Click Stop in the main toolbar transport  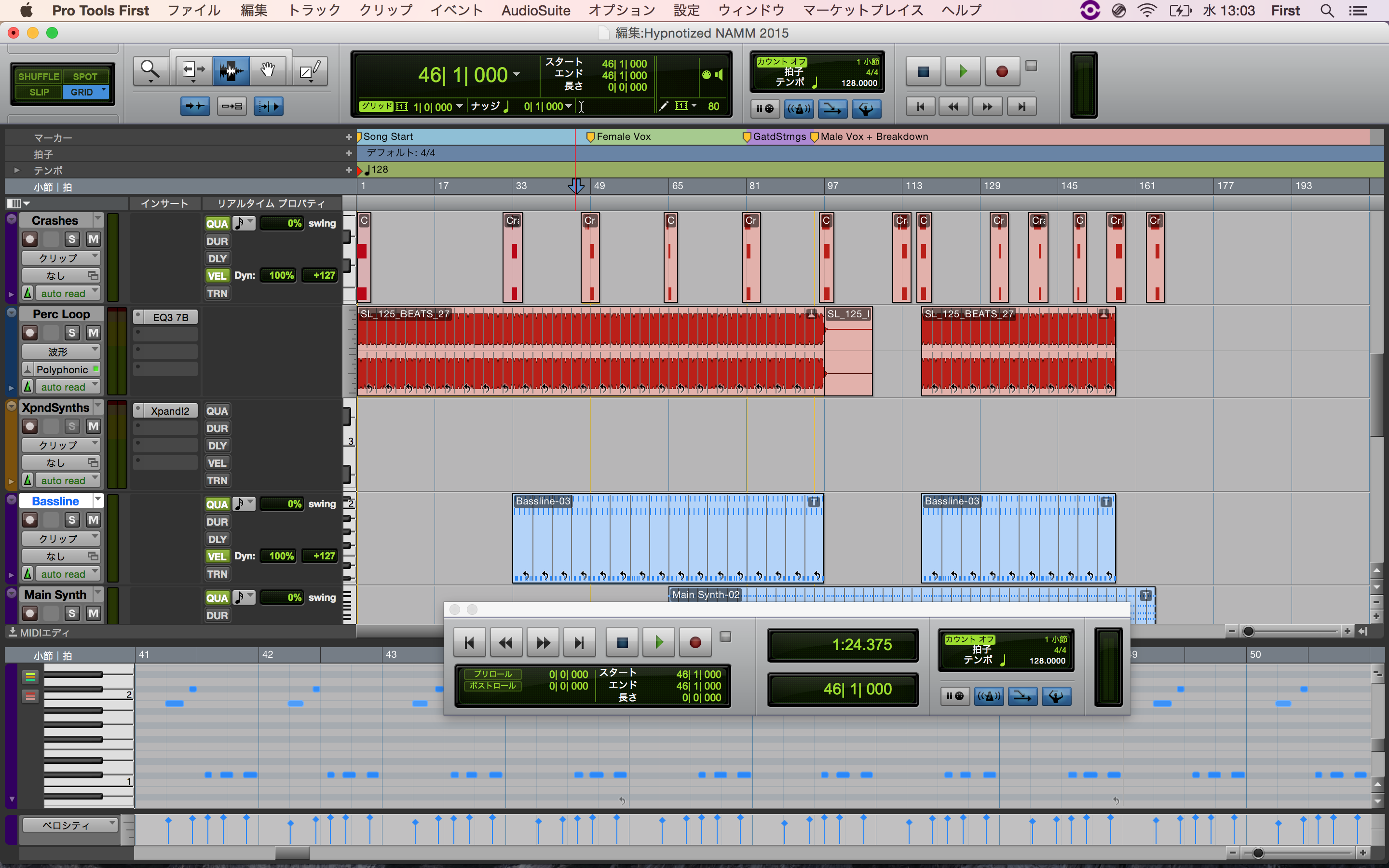pos(923,71)
